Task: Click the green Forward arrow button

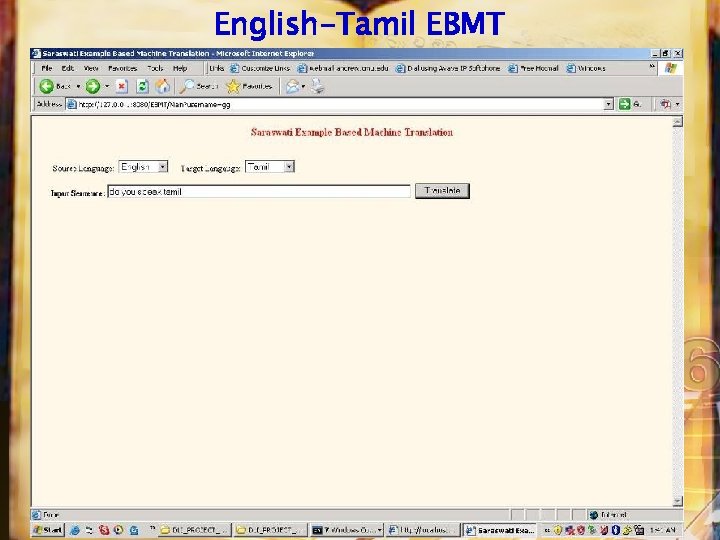Action: point(93,86)
